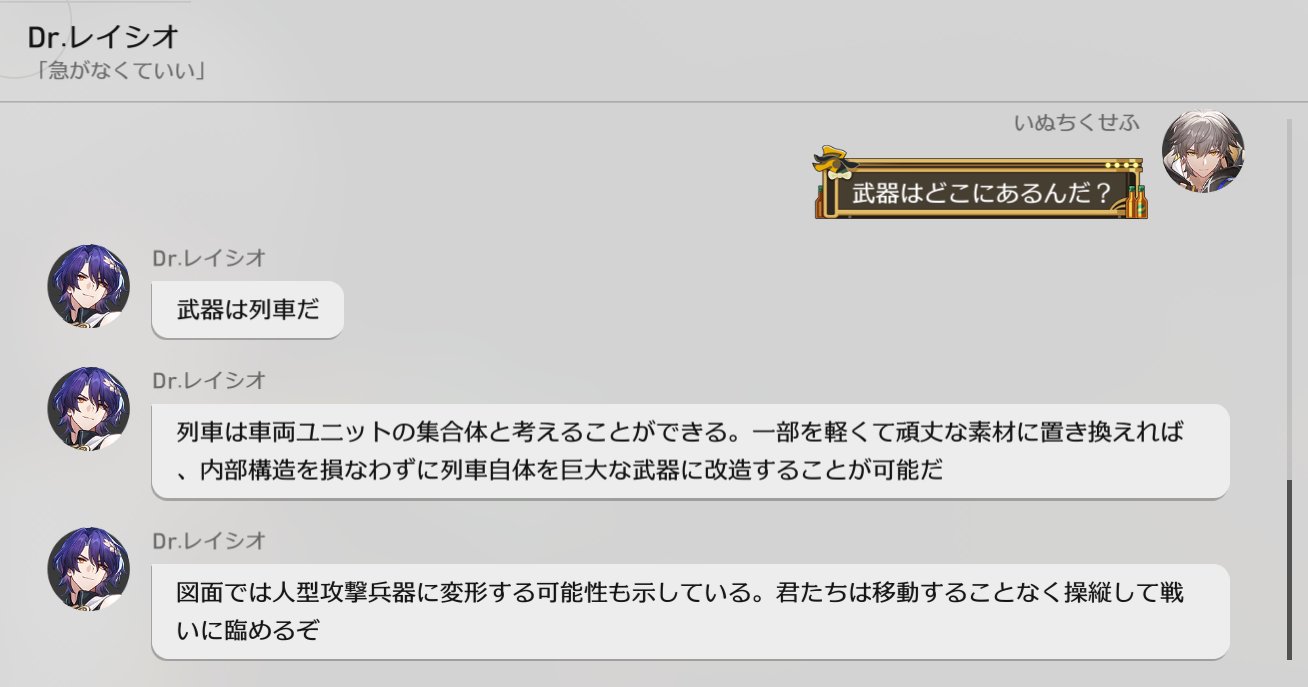
Task: Click sender name above the 図面では message
Action: [x=209, y=541]
